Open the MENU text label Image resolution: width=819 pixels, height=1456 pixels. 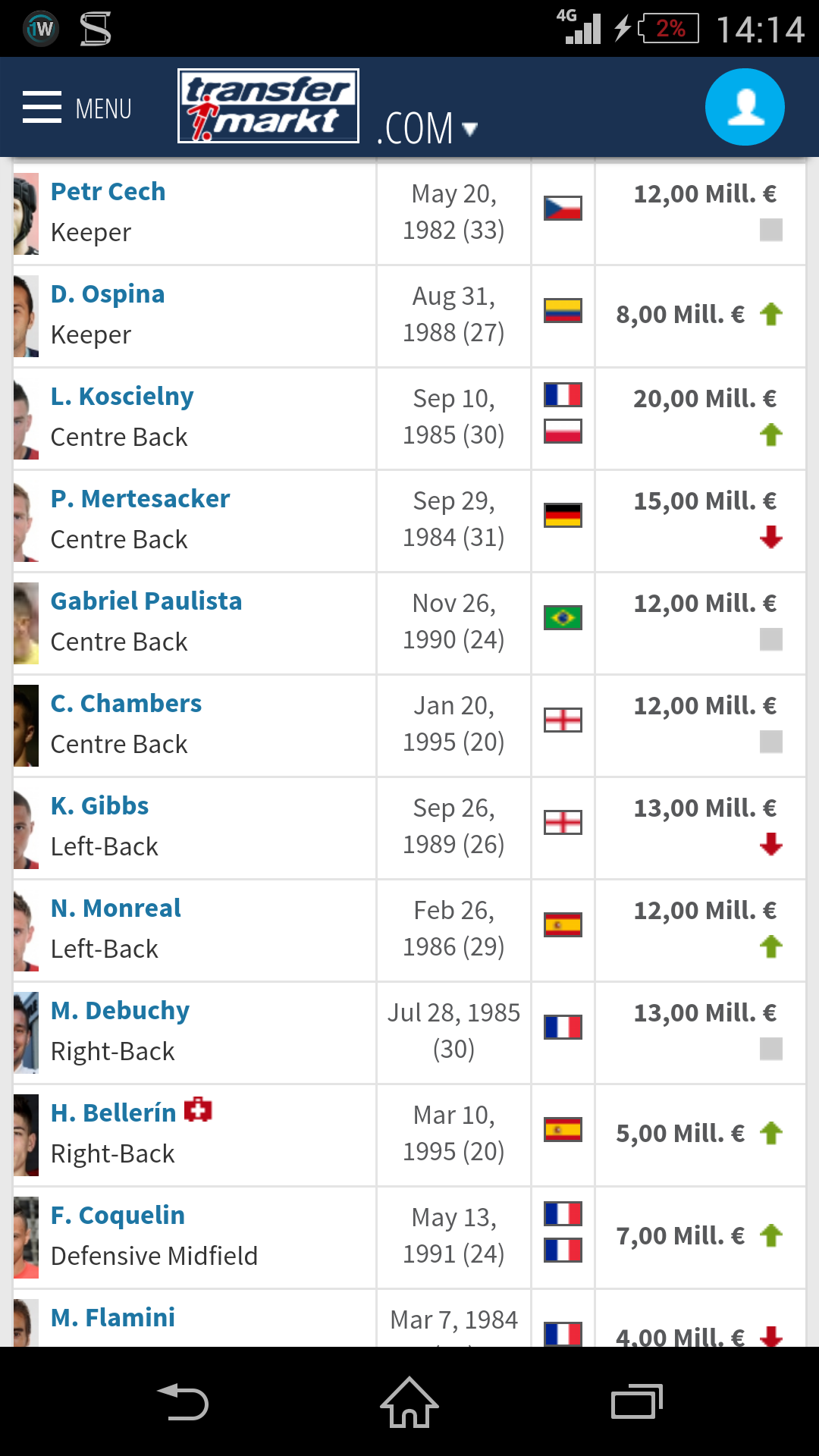(103, 108)
